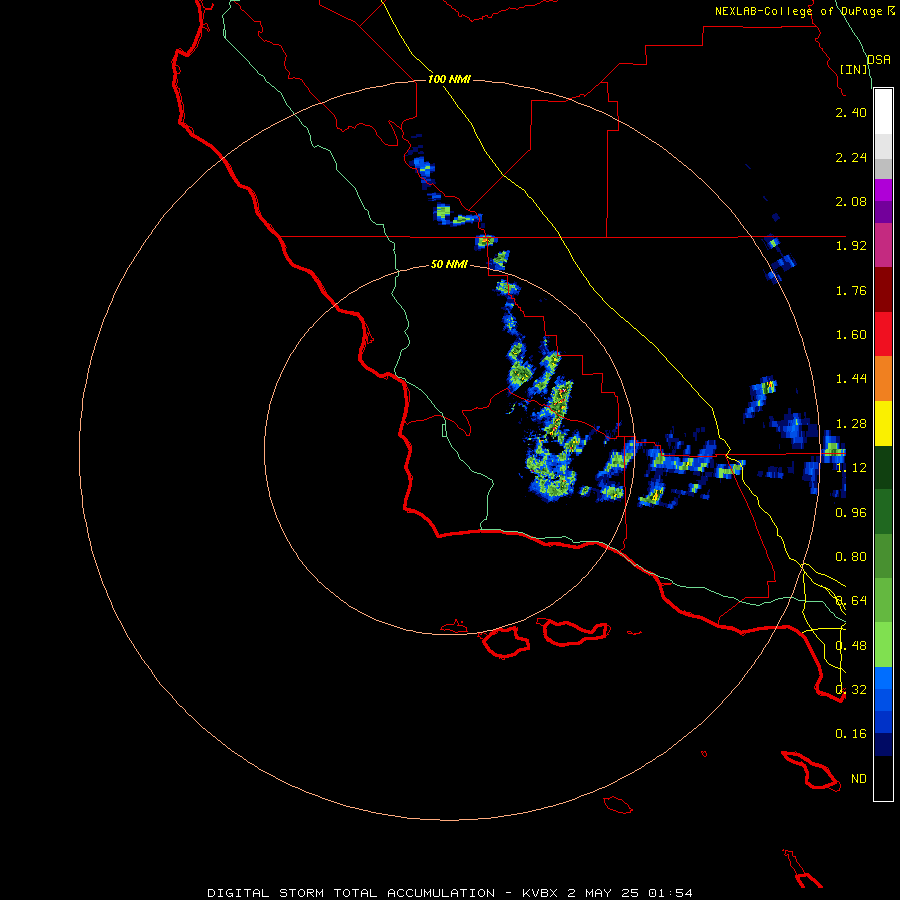The height and width of the screenshot is (900, 900).
Task: Click the DSA product label
Action: pyautogui.click(x=879, y=59)
